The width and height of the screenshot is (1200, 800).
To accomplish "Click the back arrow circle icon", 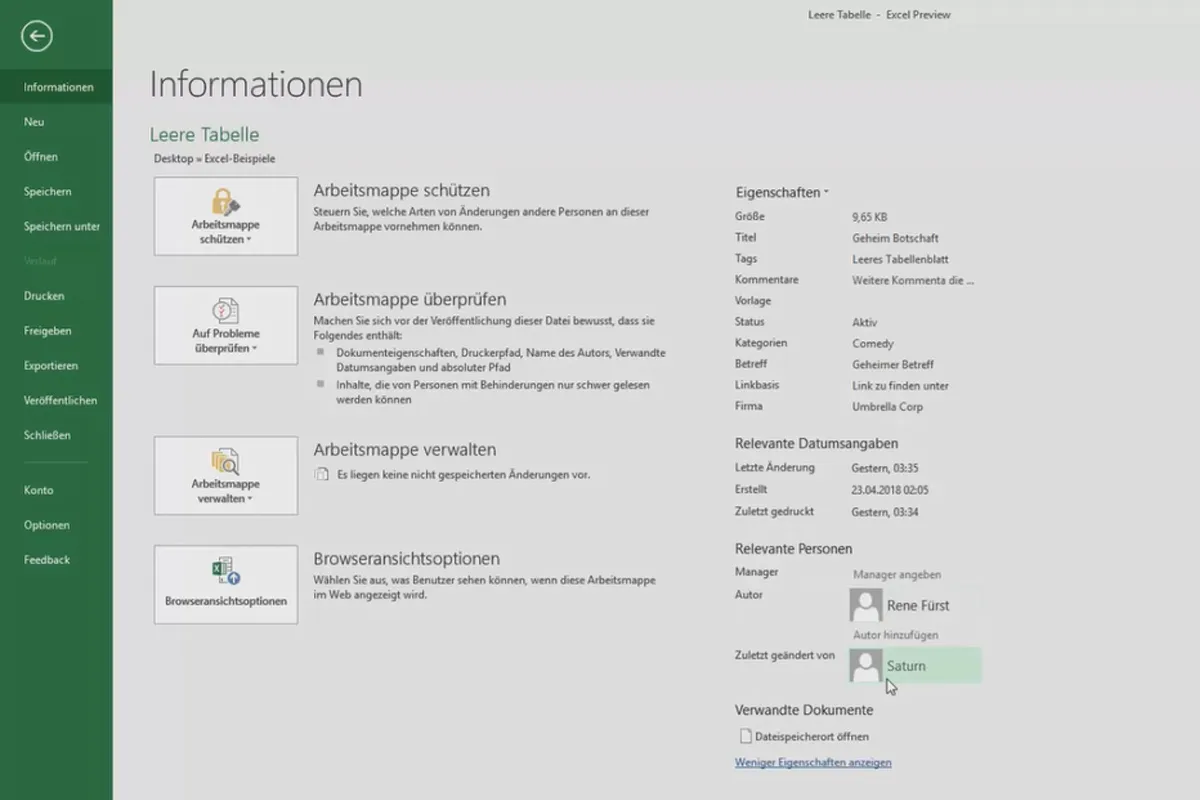I will pos(37,37).
